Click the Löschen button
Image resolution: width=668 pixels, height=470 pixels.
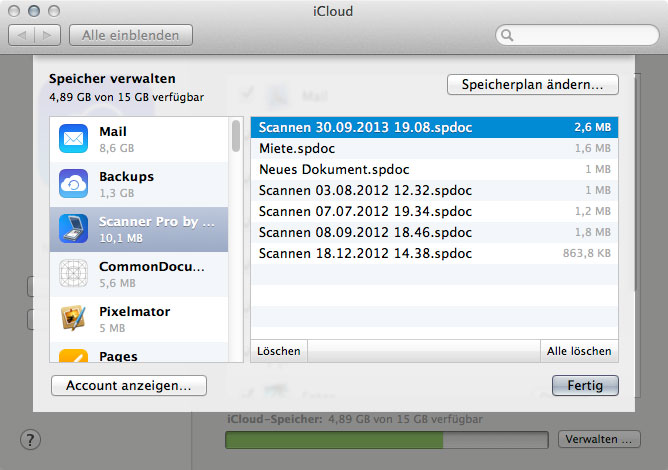point(278,351)
